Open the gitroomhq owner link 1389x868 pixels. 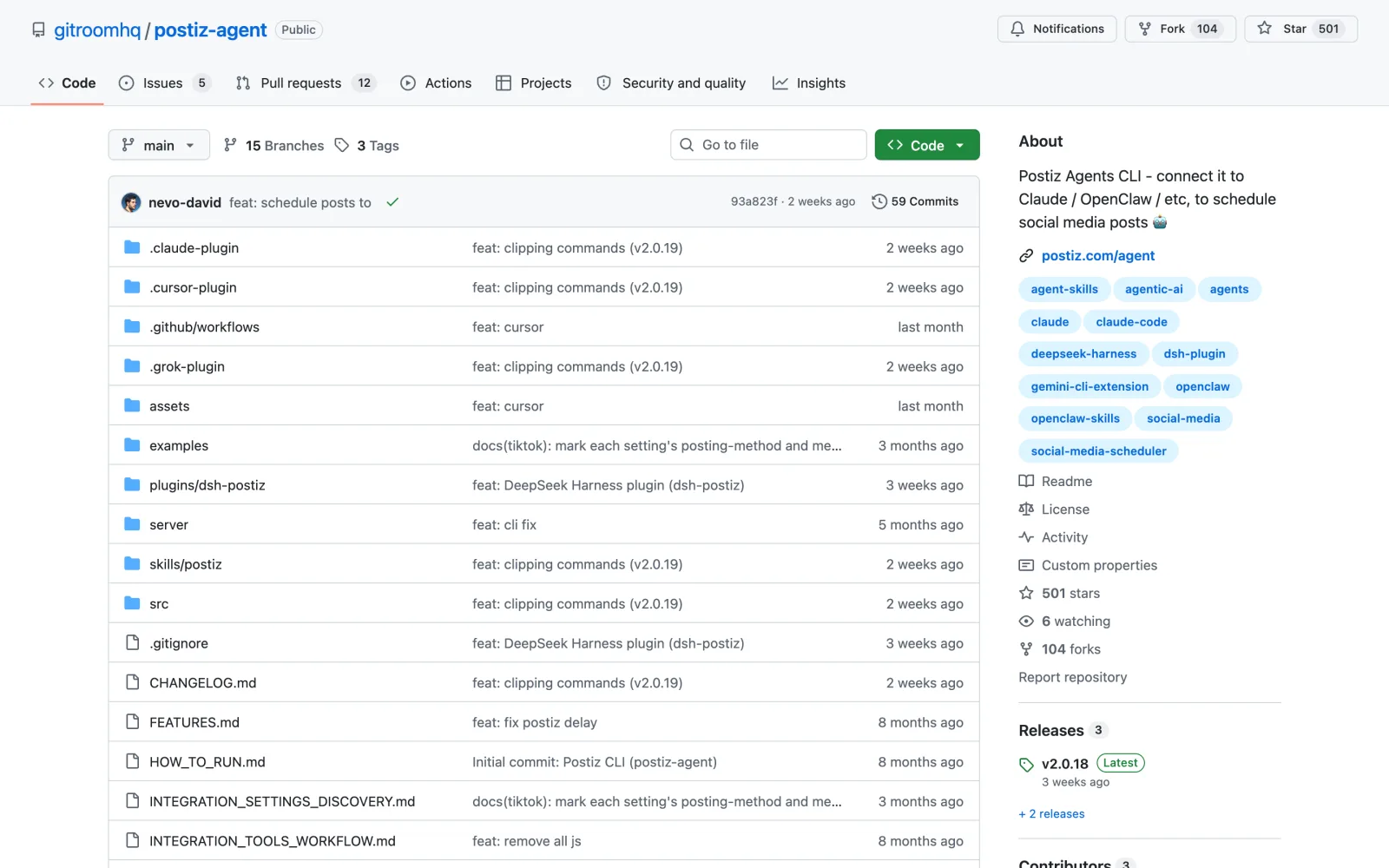tap(97, 30)
